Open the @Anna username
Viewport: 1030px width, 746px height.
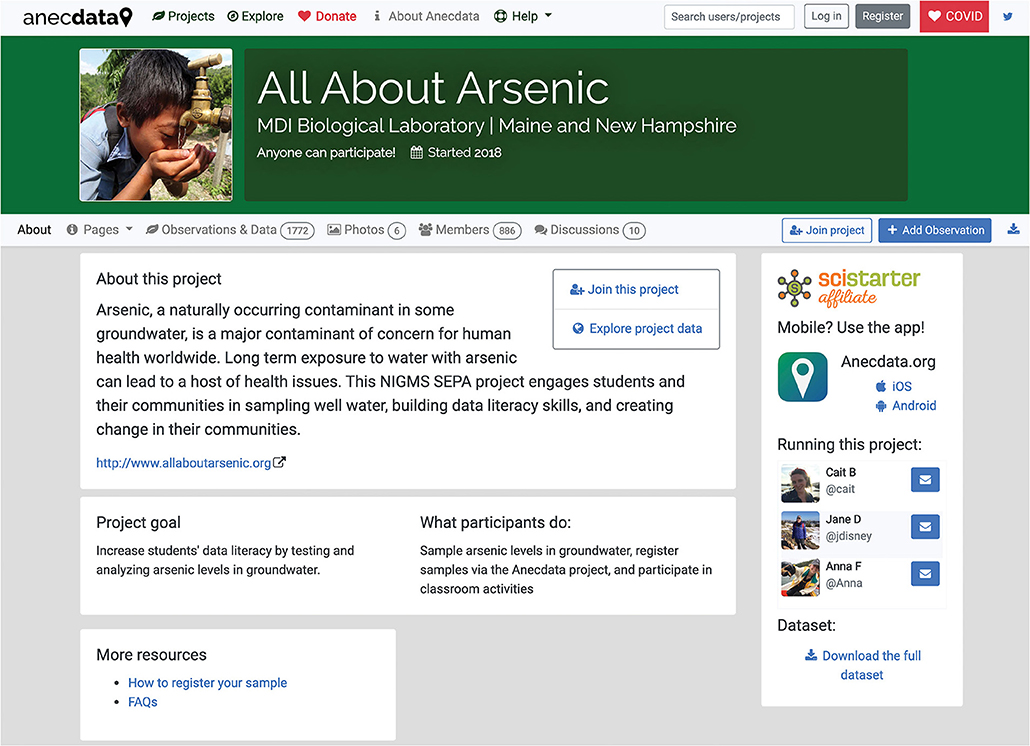pyautogui.click(x=844, y=583)
